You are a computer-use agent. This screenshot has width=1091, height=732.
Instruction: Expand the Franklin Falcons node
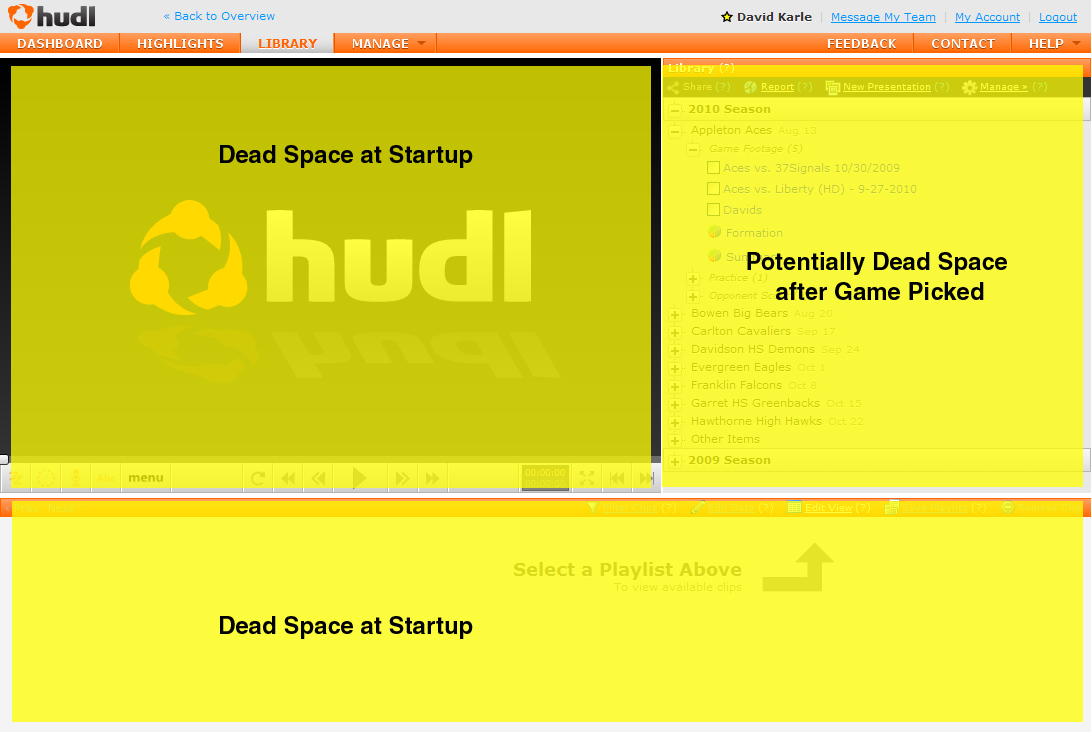(675, 386)
